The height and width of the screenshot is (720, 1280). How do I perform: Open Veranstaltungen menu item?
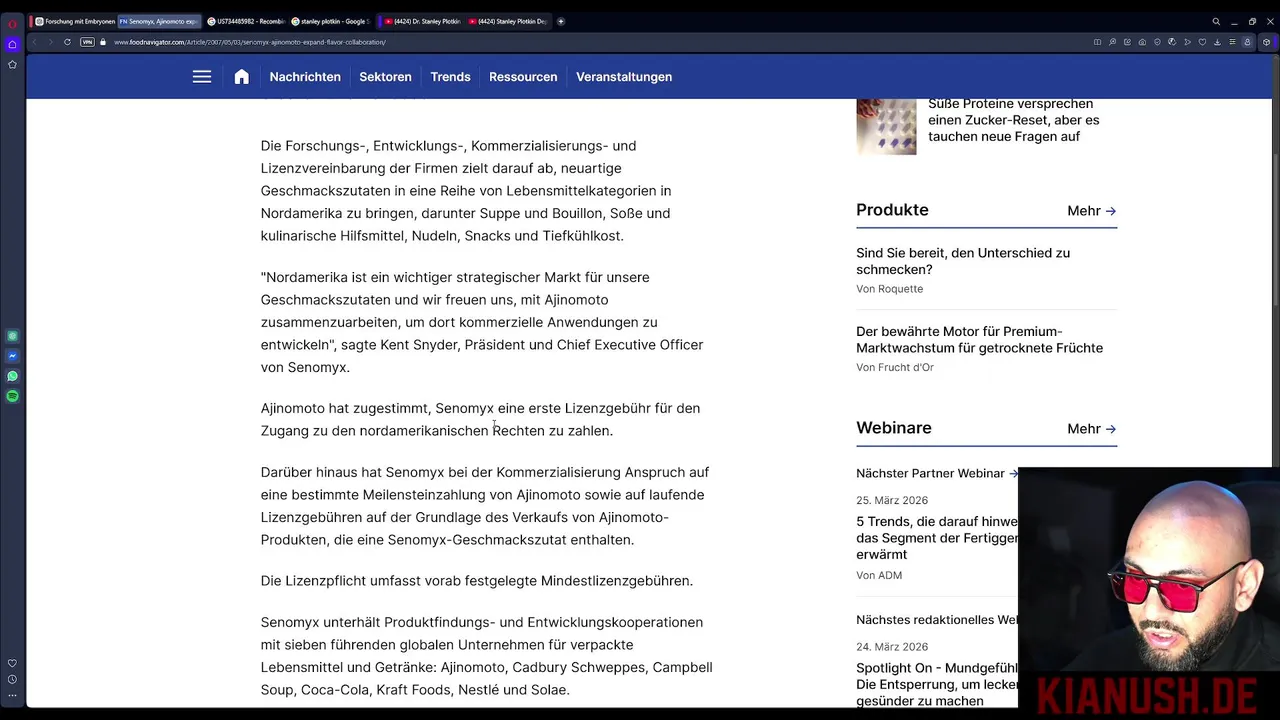click(624, 77)
